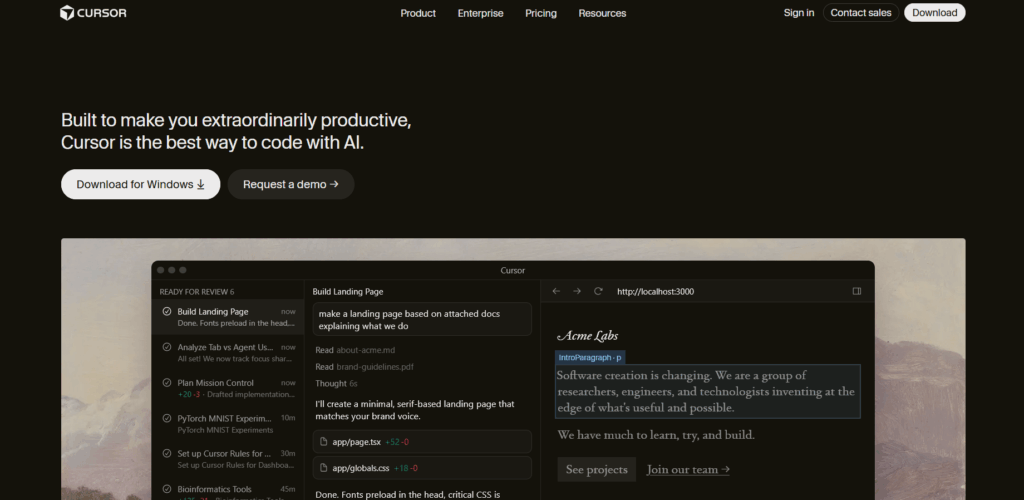
Task: Click Request a demo
Action: [x=290, y=184]
